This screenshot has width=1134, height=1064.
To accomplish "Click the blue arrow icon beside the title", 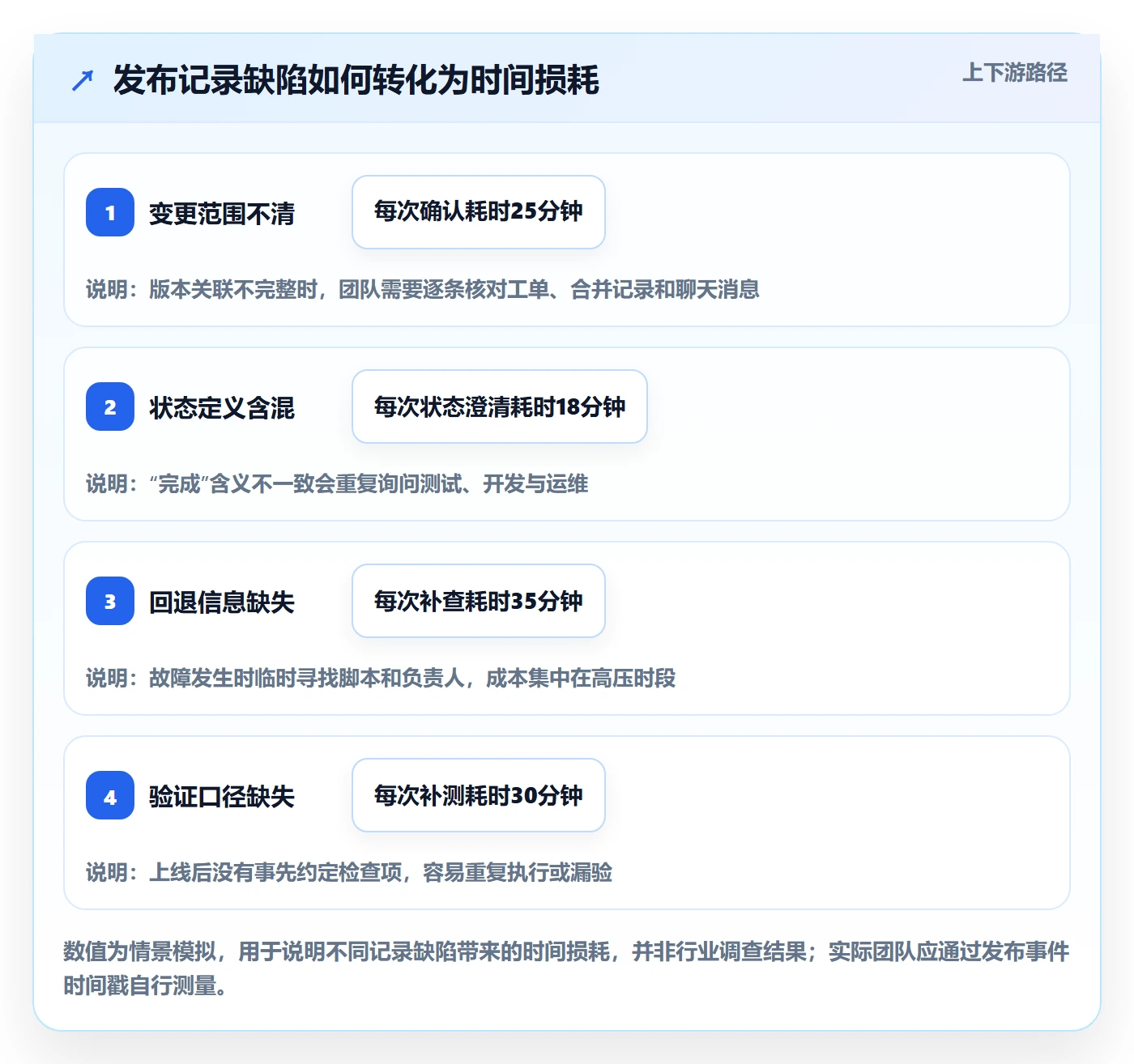I will tap(83, 80).
